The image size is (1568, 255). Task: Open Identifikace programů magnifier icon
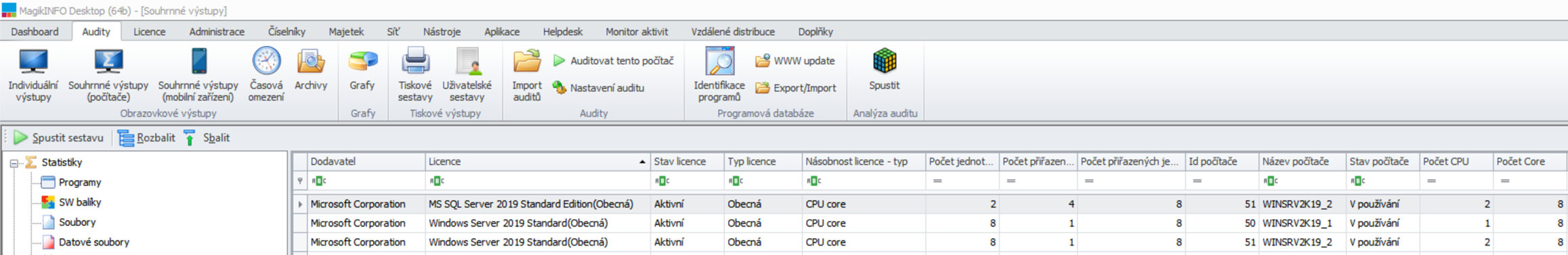pos(719,62)
